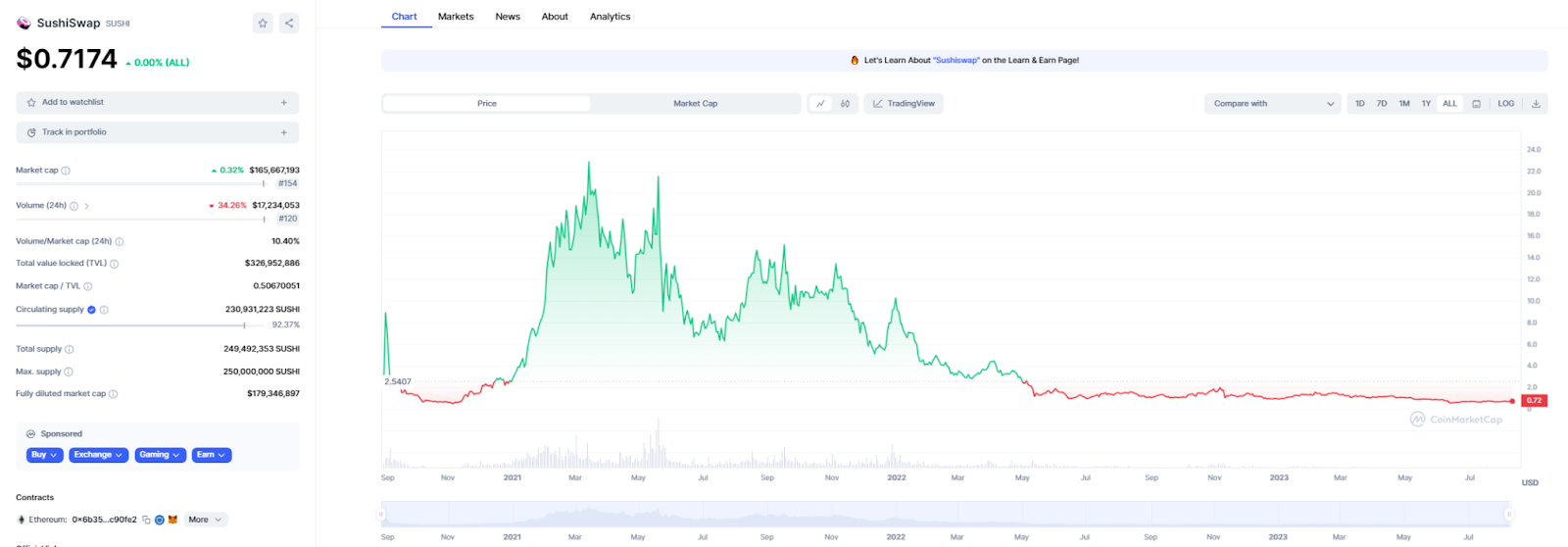The image size is (1568, 547).
Task: Select 1Y time range
Action: [1426, 104]
